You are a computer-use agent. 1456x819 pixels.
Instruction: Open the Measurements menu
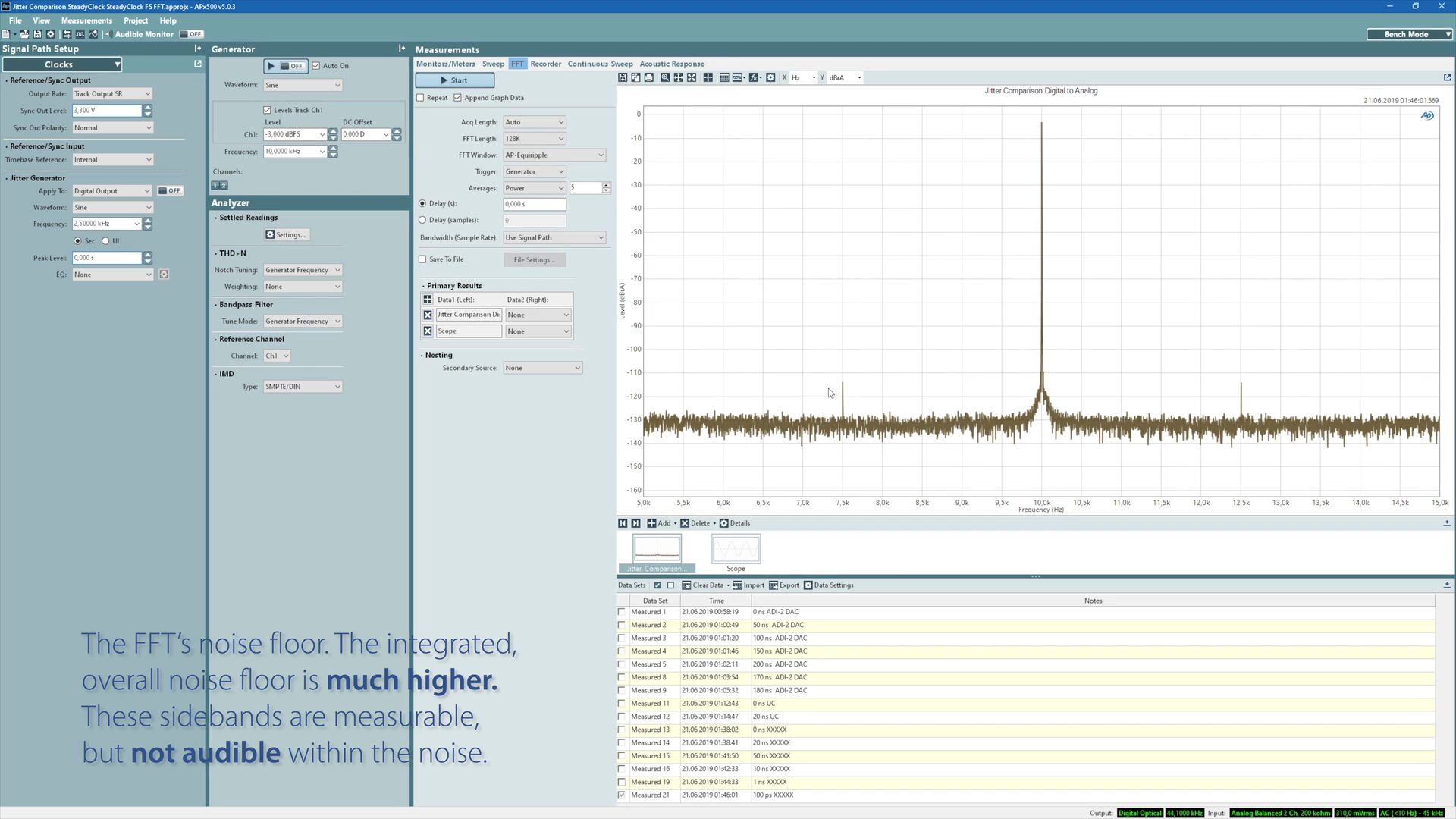pos(86,20)
